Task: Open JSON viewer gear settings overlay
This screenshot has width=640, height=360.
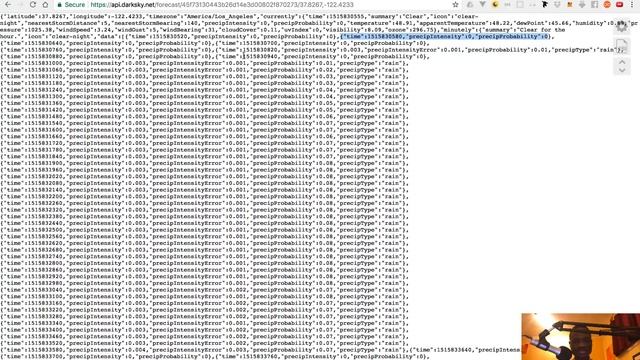Action: (622, 27)
